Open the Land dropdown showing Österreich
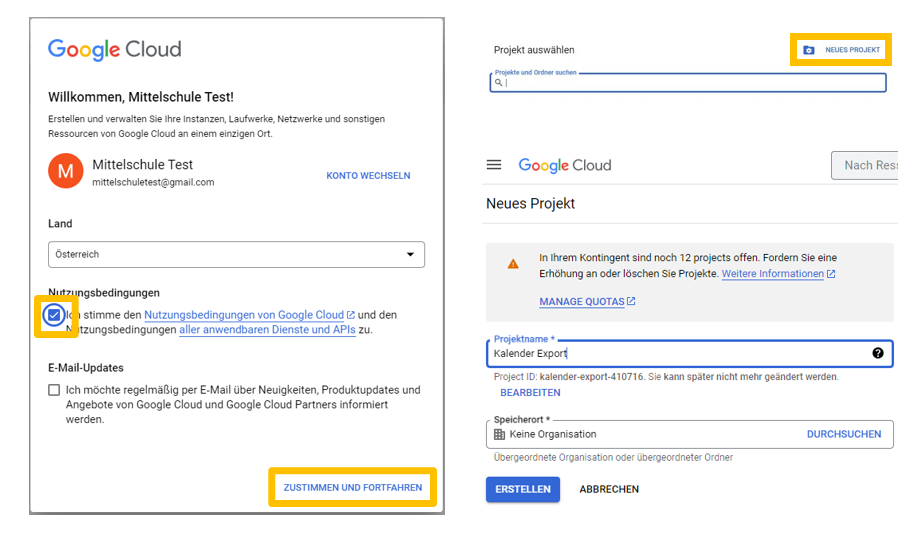This screenshot has height=535, width=909. [x=236, y=254]
